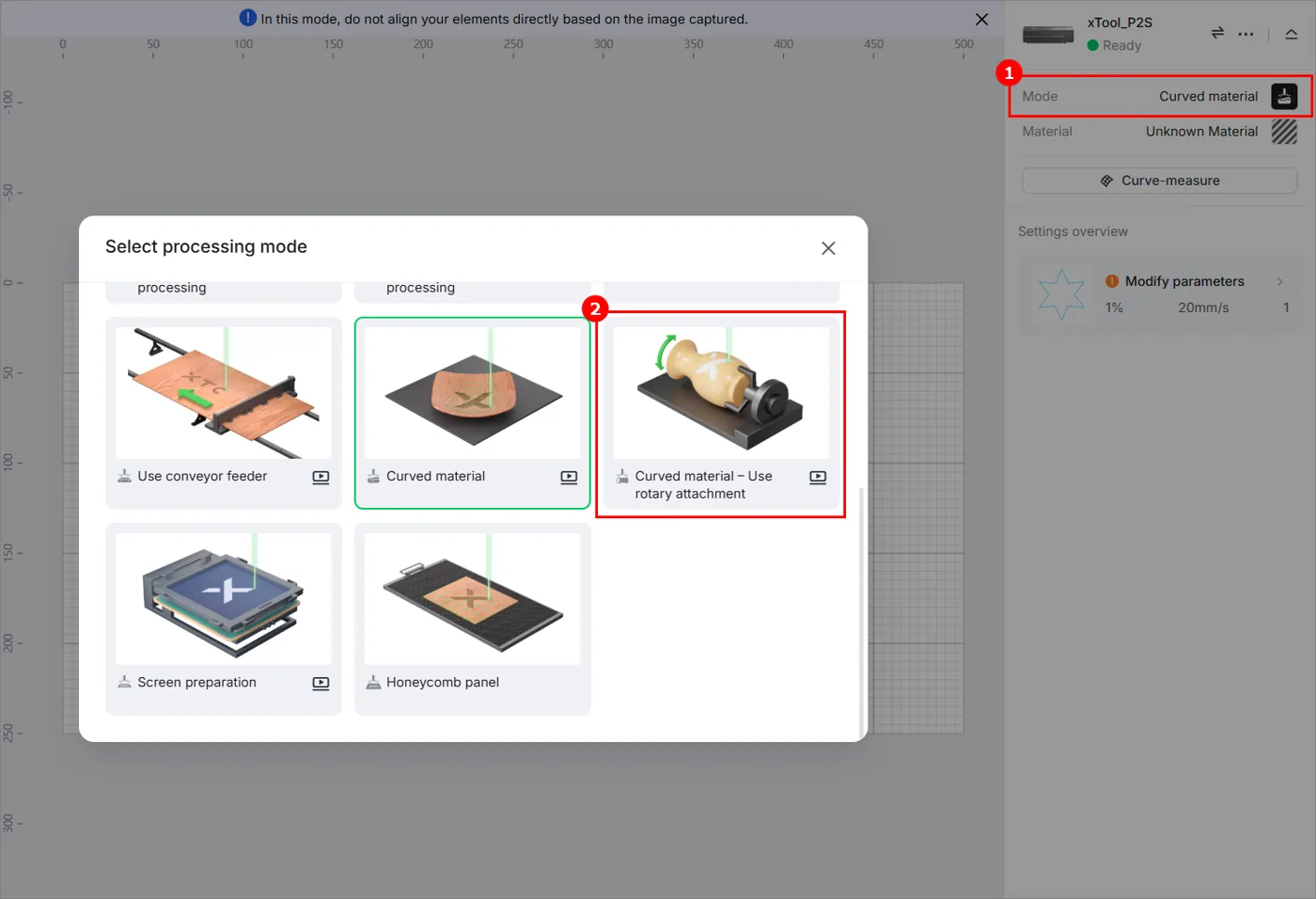Click the Select processing mode title
Image resolution: width=1316 pixels, height=899 pixels.
pos(206,246)
